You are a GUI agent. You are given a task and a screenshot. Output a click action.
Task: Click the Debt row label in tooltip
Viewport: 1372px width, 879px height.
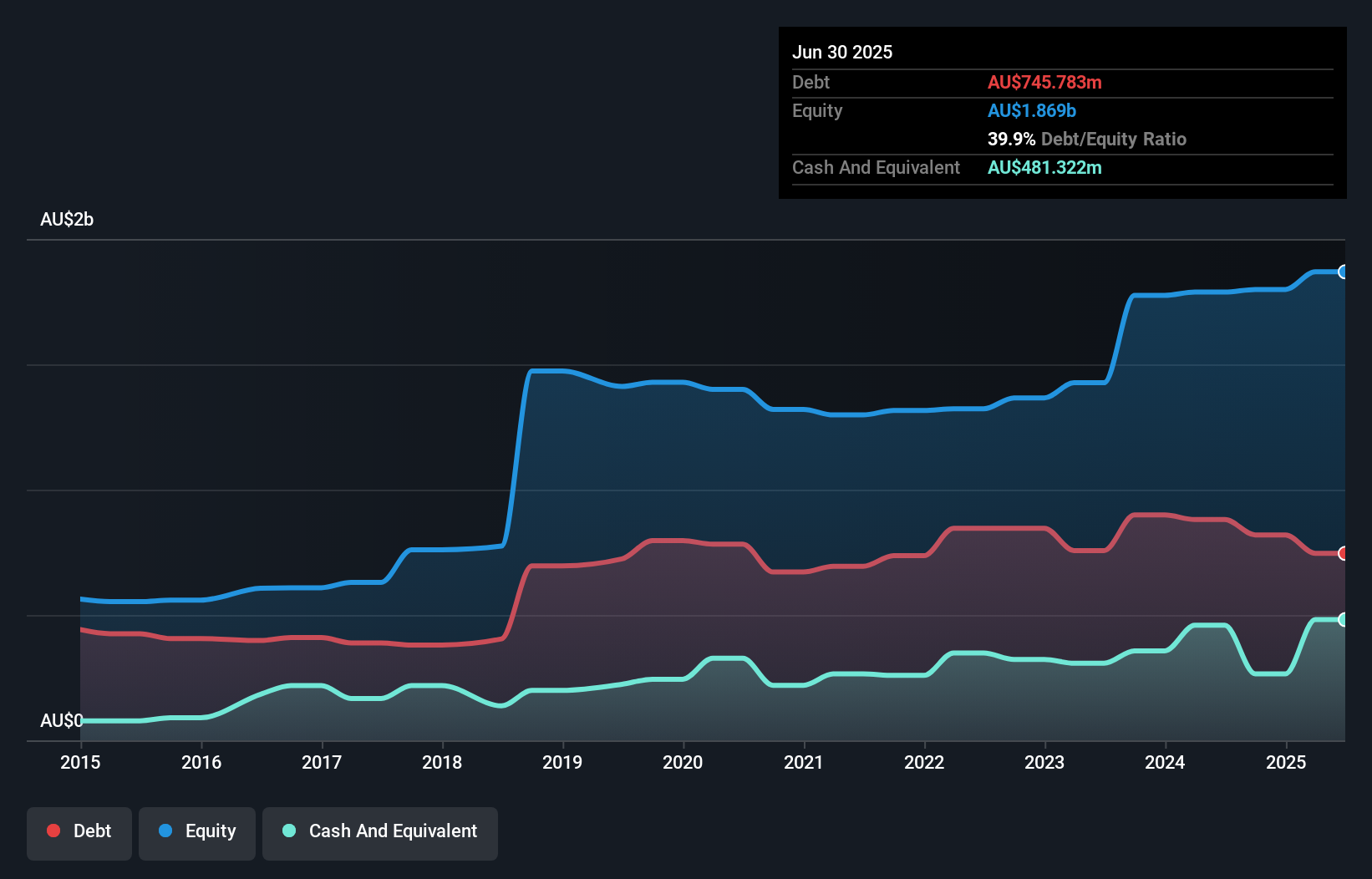click(810, 82)
